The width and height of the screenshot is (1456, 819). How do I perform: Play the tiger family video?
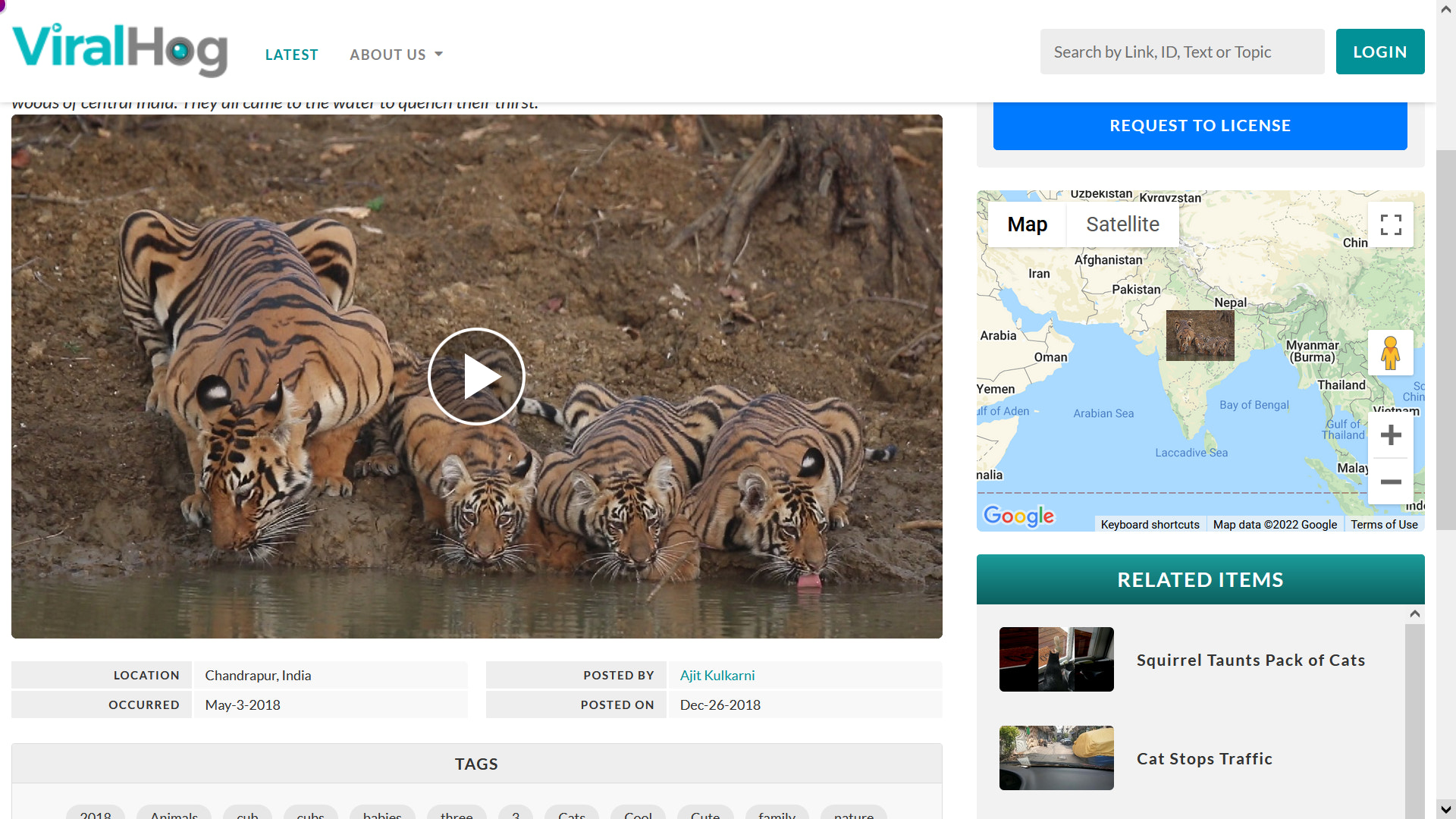[476, 376]
